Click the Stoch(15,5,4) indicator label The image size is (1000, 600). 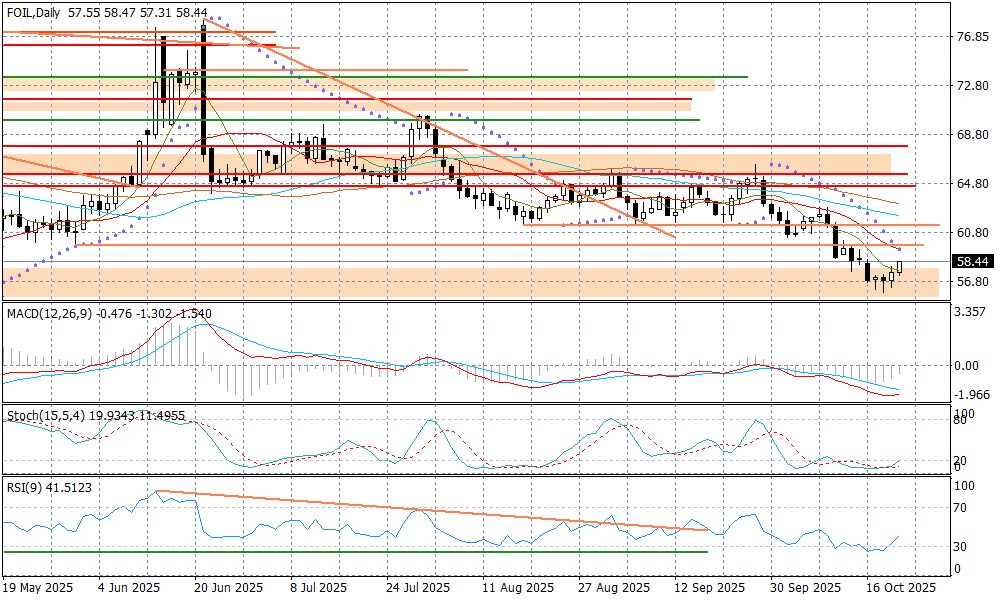pyautogui.click(x=39, y=415)
